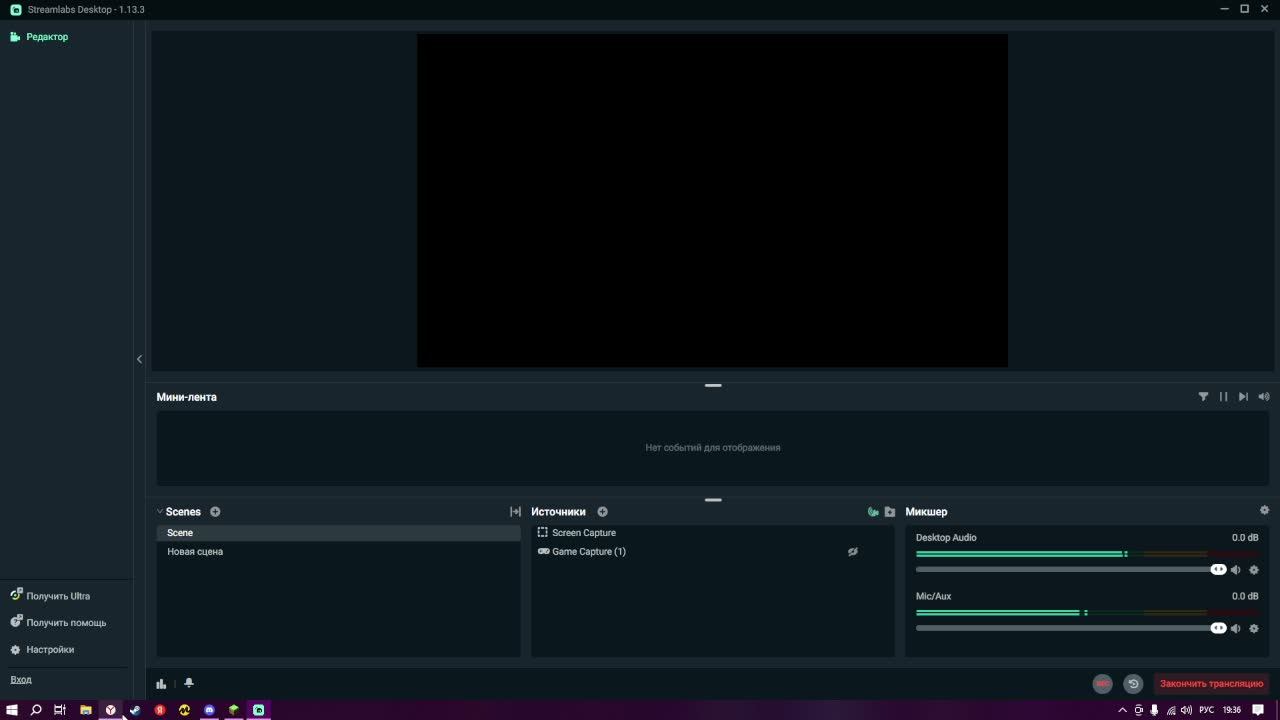Open the Редактор (Editor) sidebar tab
Image resolution: width=1280 pixels, height=720 pixels.
click(x=39, y=37)
